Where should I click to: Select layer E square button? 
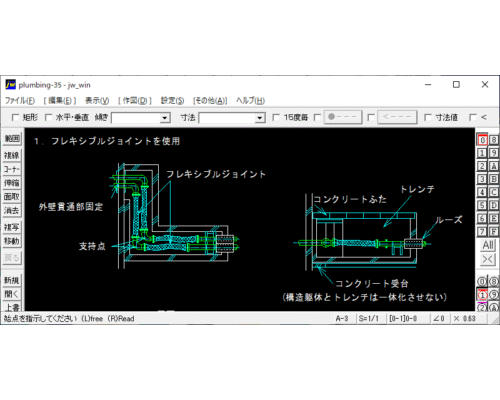494,218
